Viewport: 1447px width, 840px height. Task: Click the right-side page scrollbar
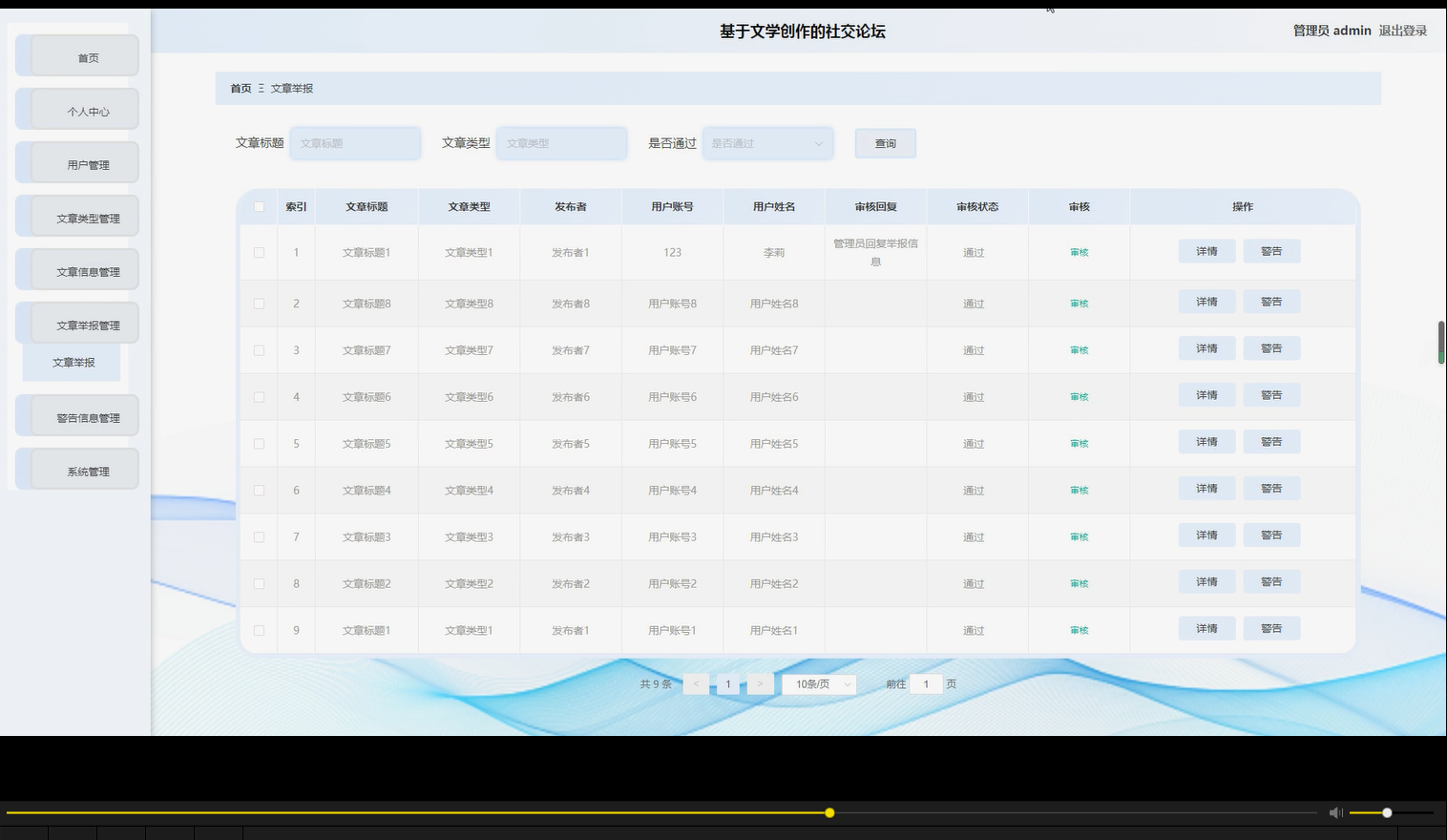coord(1440,341)
